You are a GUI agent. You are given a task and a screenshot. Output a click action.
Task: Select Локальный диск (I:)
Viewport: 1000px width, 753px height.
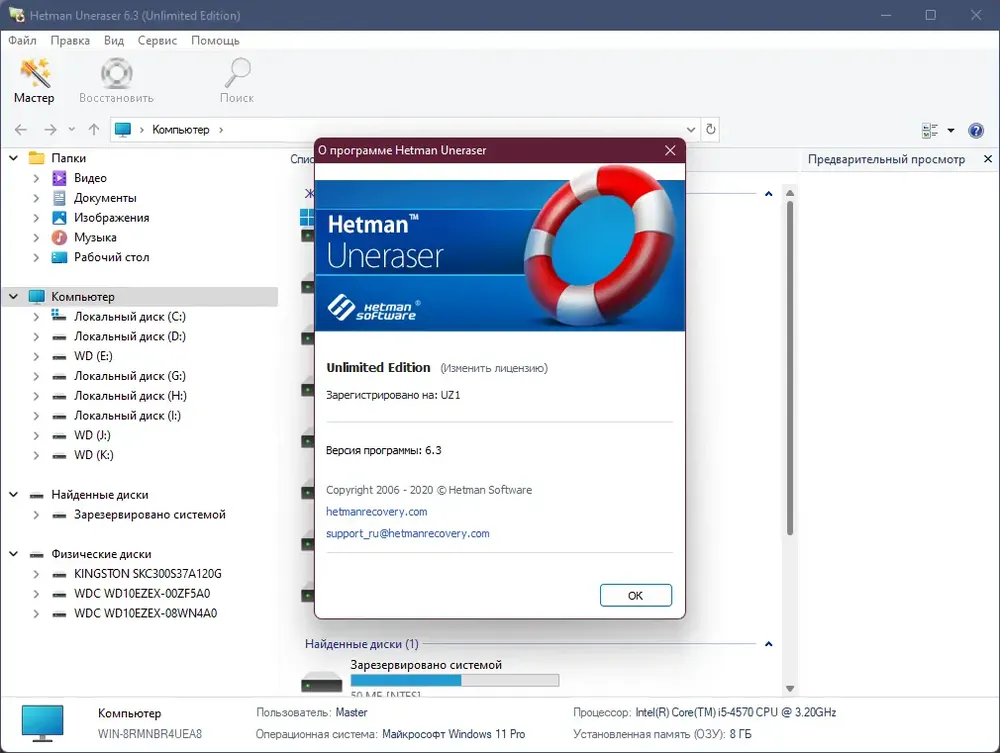(127, 416)
